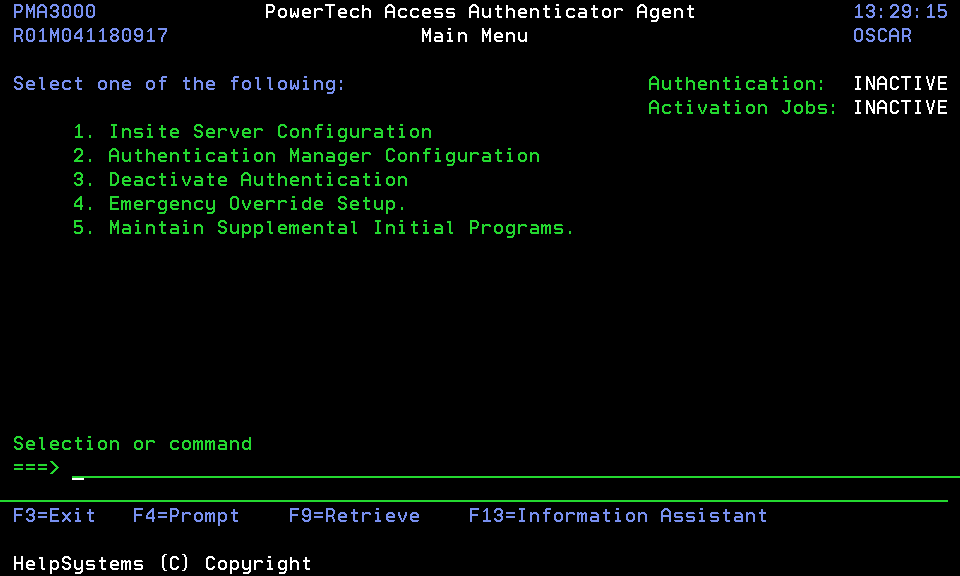Click the Selection or command label
Screen dimensions: 960x576
click(x=132, y=444)
